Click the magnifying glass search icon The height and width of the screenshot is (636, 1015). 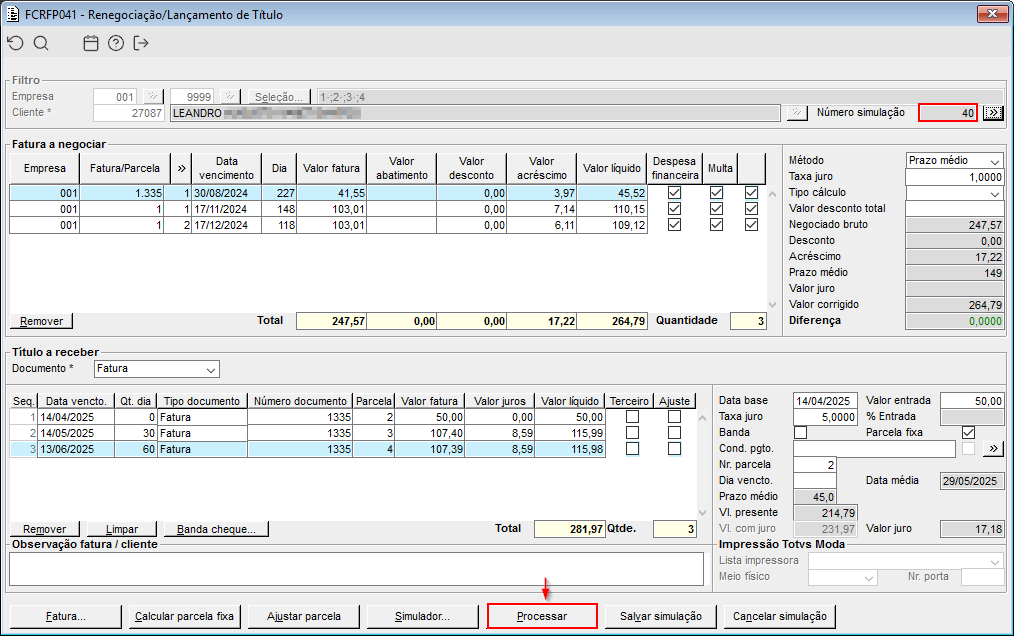pos(41,43)
